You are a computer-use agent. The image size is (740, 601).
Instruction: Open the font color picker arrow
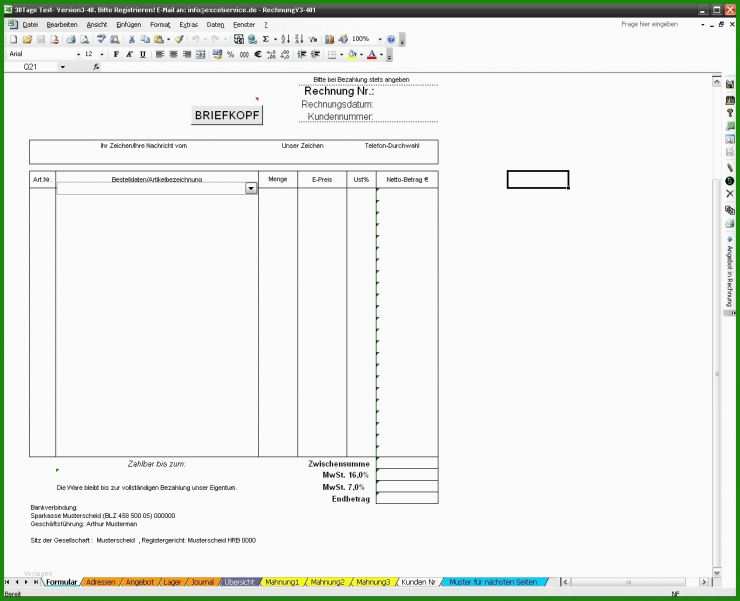(382, 54)
